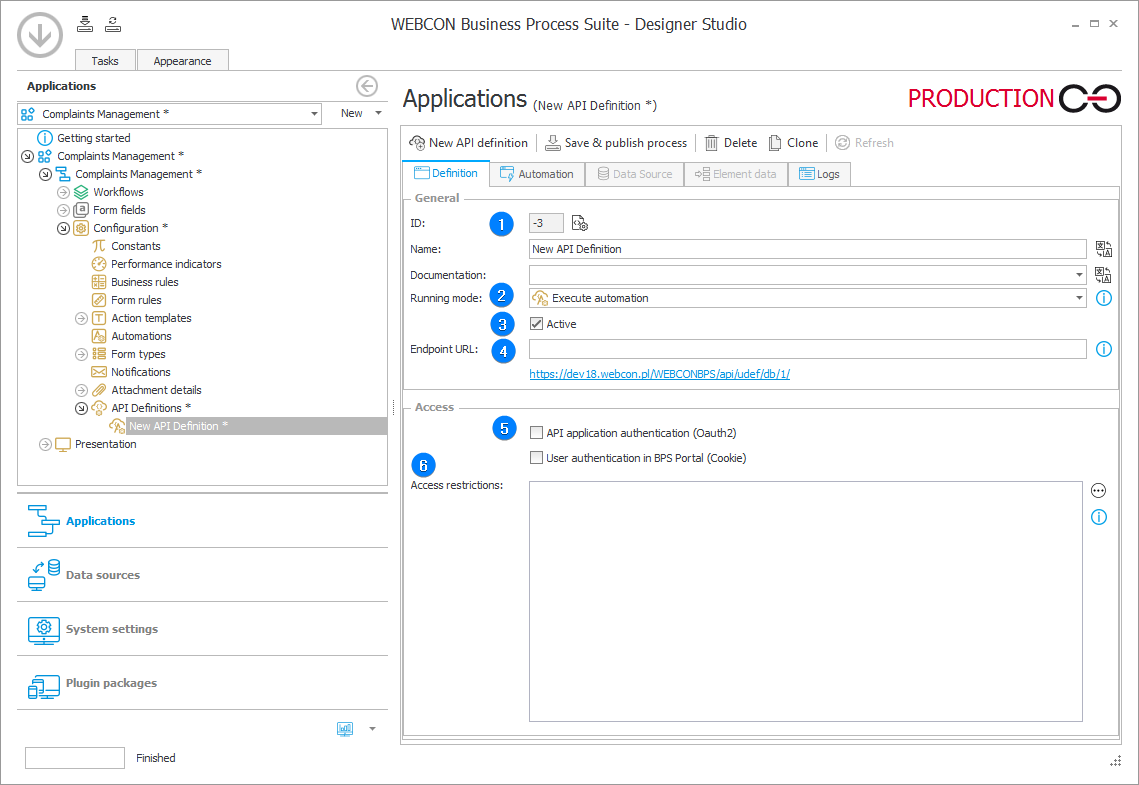Expand the Form fields tree node

pyautogui.click(x=63, y=210)
